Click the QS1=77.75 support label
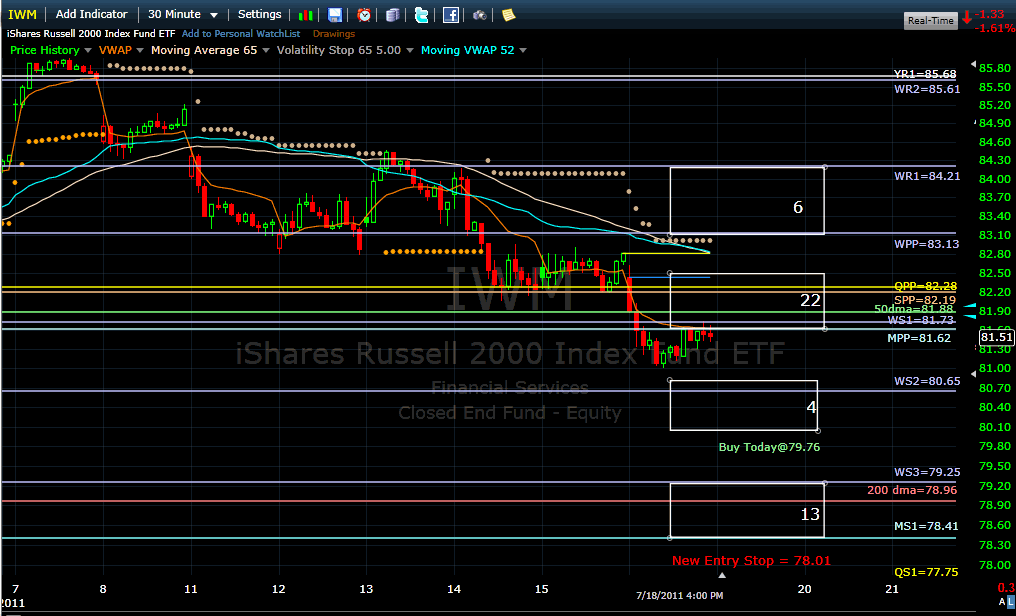The image size is (1016, 616). pos(927,572)
